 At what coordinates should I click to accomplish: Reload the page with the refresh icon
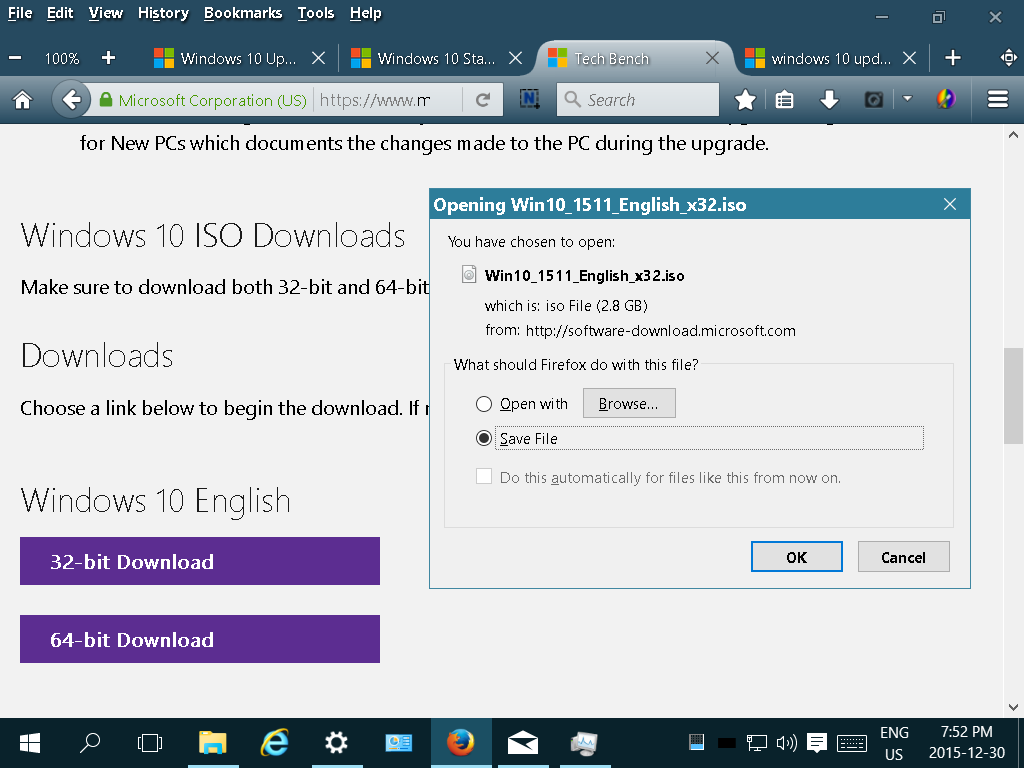[x=483, y=100]
